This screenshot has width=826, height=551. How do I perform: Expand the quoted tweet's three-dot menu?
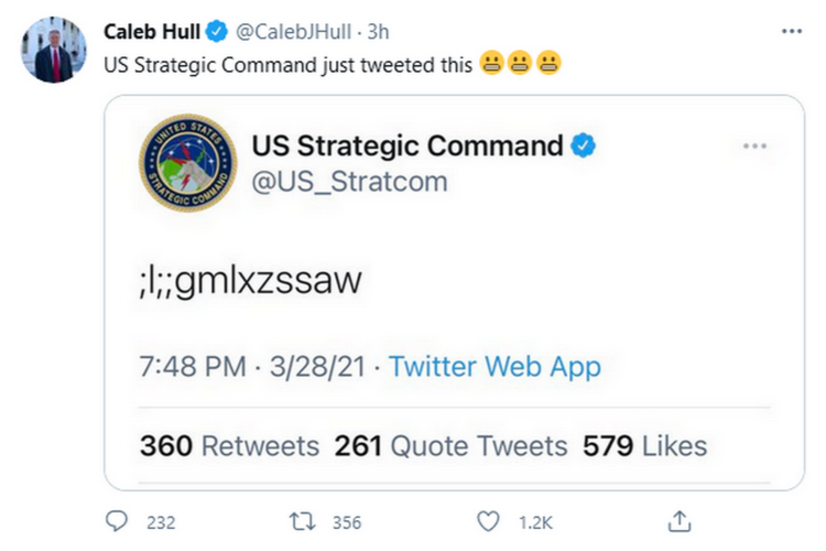[x=755, y=146]
